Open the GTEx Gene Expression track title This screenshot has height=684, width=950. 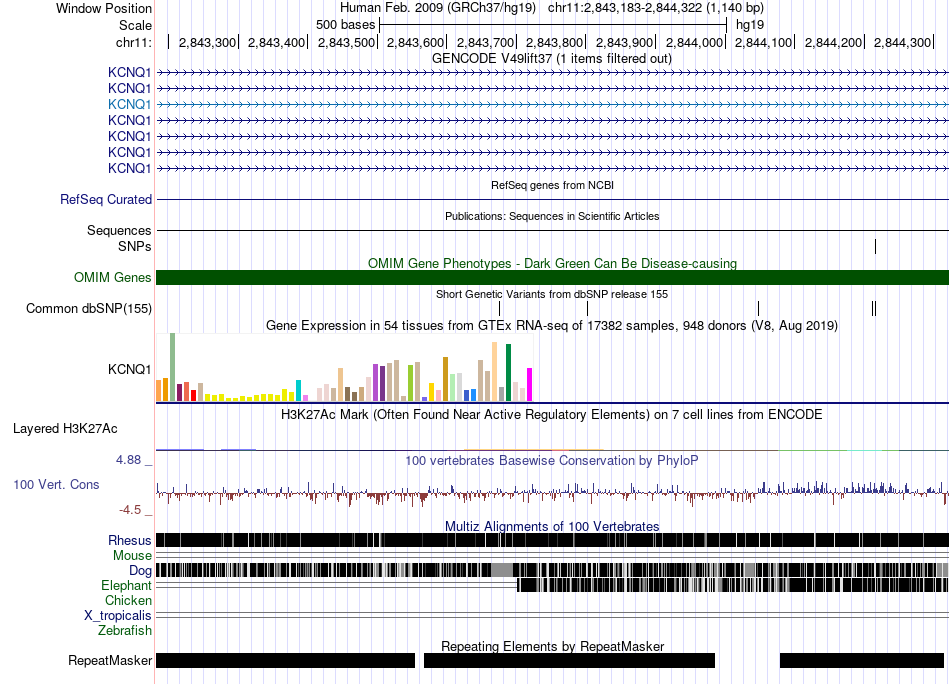tap(552, 326)
